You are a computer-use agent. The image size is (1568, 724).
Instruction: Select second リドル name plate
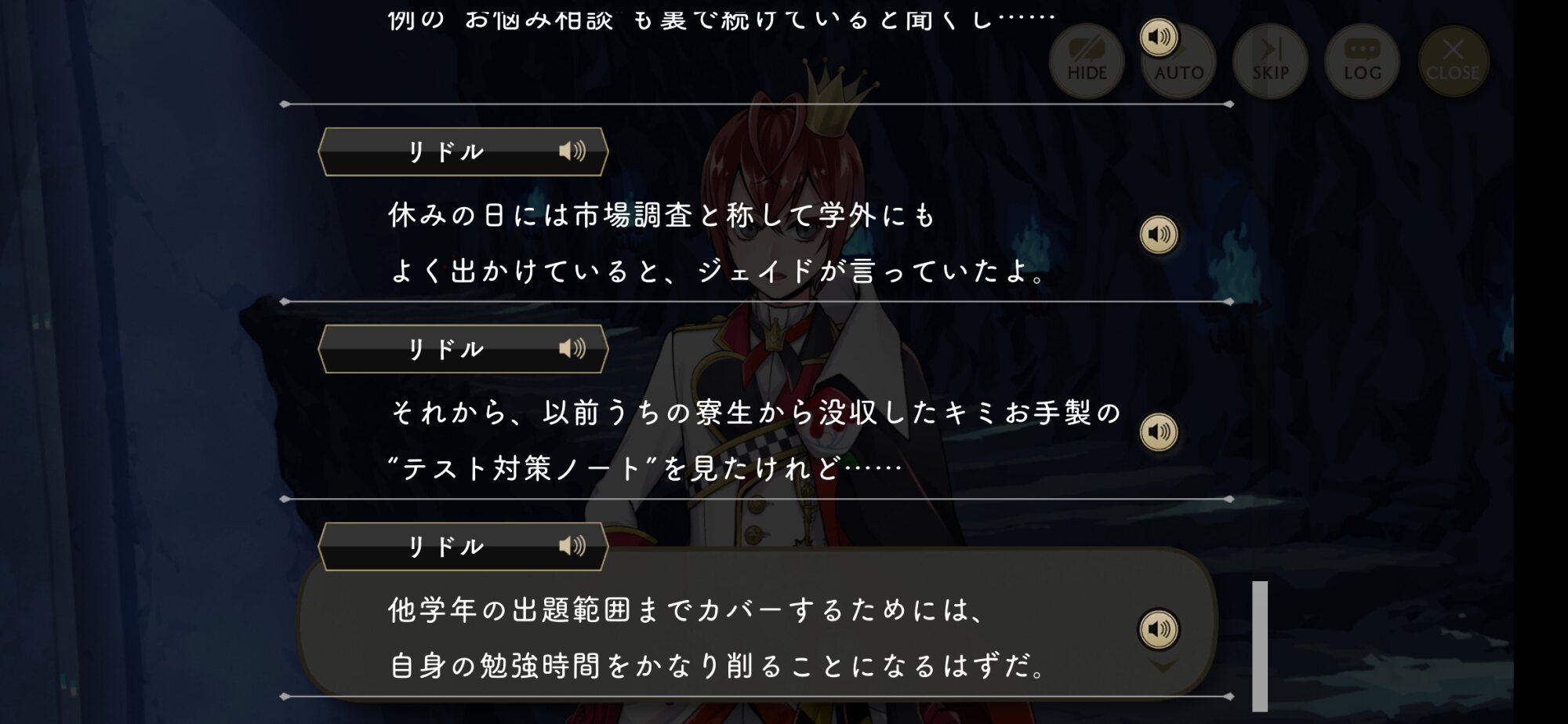(x=463, y=349)
